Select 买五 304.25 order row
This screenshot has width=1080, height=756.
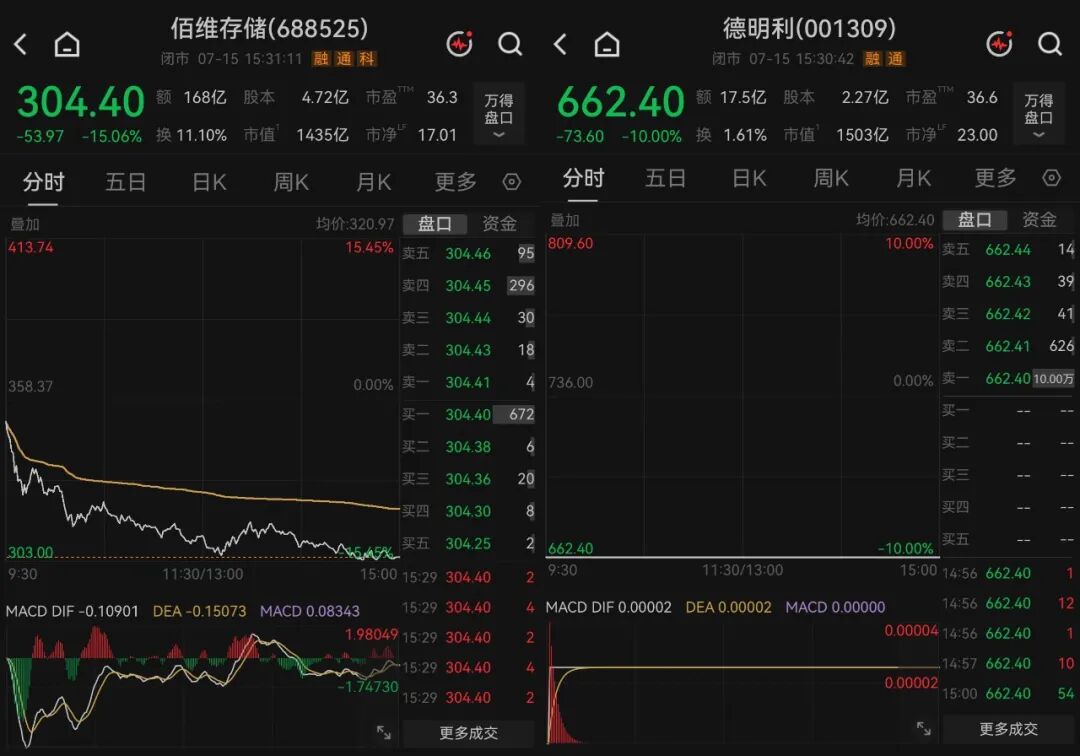coord(468,543)
